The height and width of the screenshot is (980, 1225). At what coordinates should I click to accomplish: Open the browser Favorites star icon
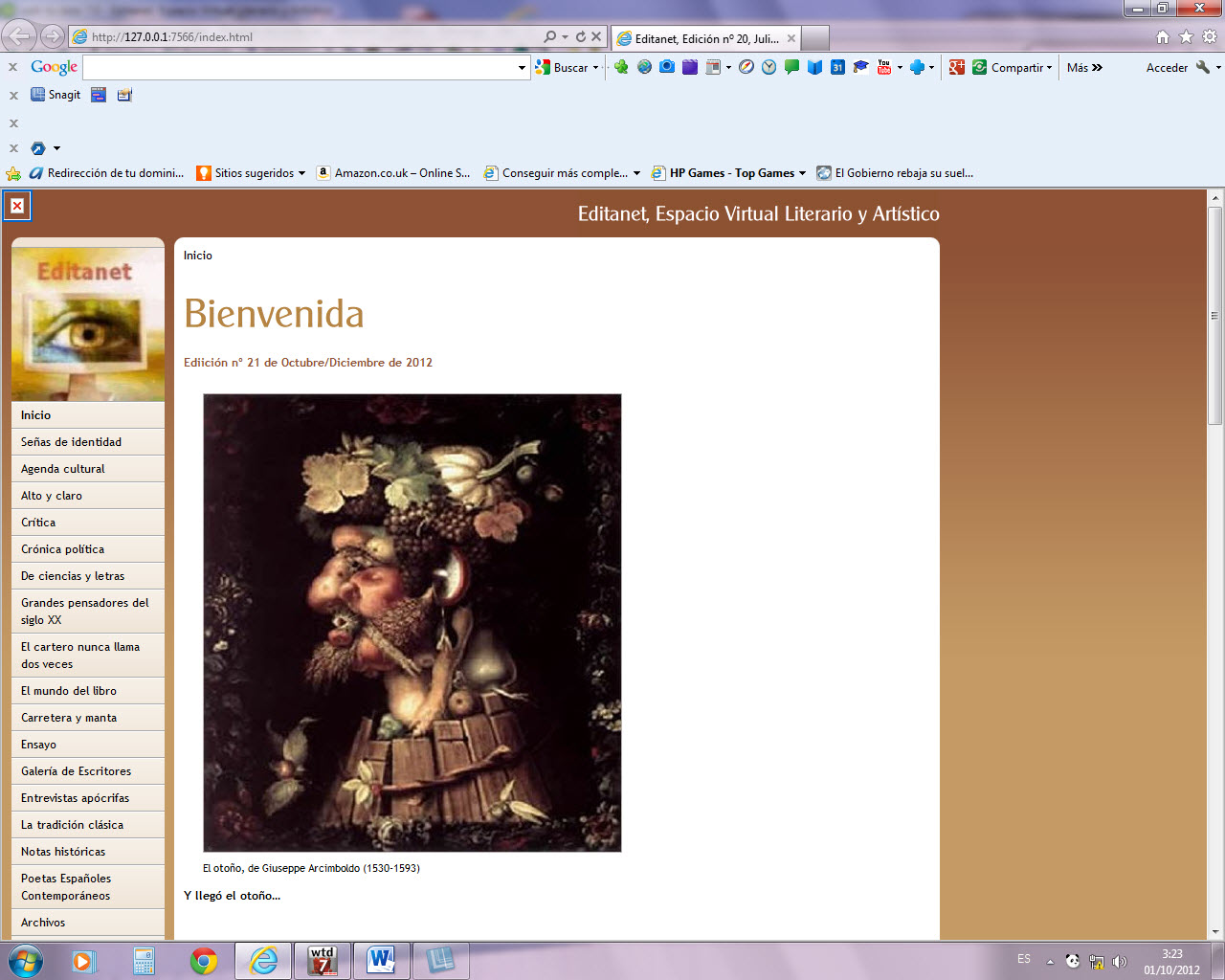[x=1187, y=37]
